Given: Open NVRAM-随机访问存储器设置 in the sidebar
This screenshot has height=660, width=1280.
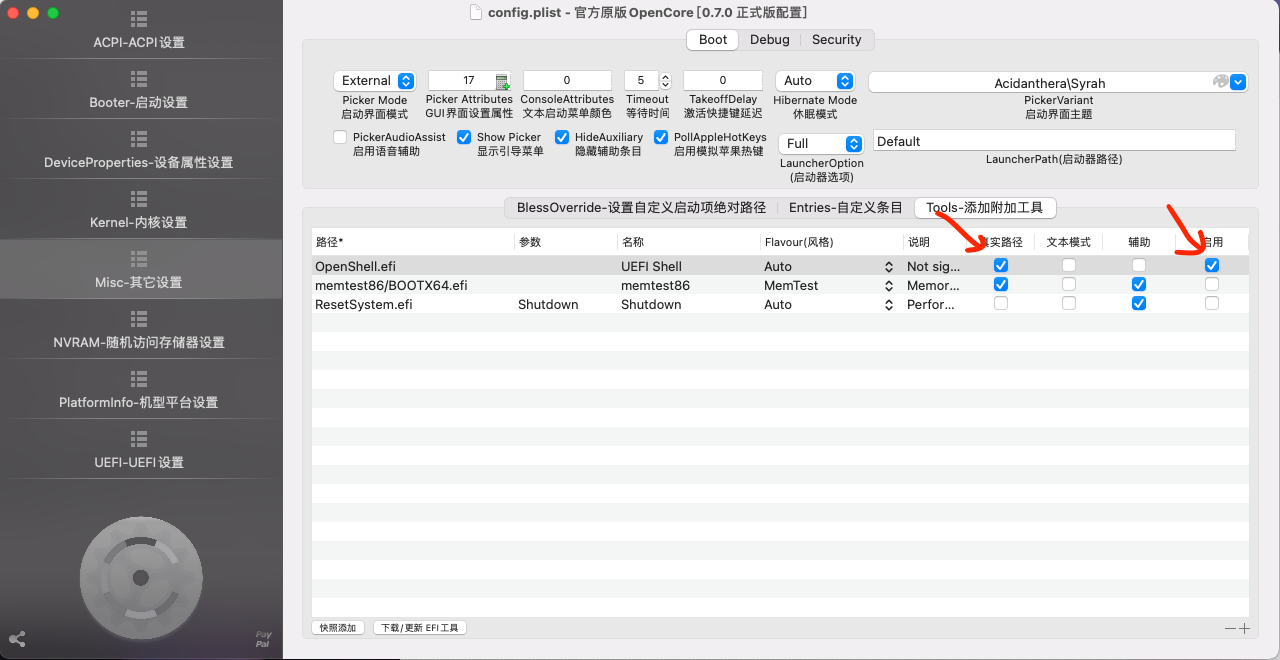Looking at the screenshot, I should (139, 330).
